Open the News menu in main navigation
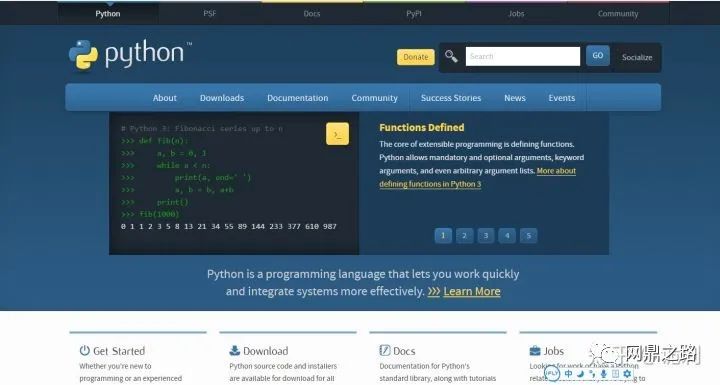This screenshot has height=385, width=720. pyautogui.click(x=515, y=98)
